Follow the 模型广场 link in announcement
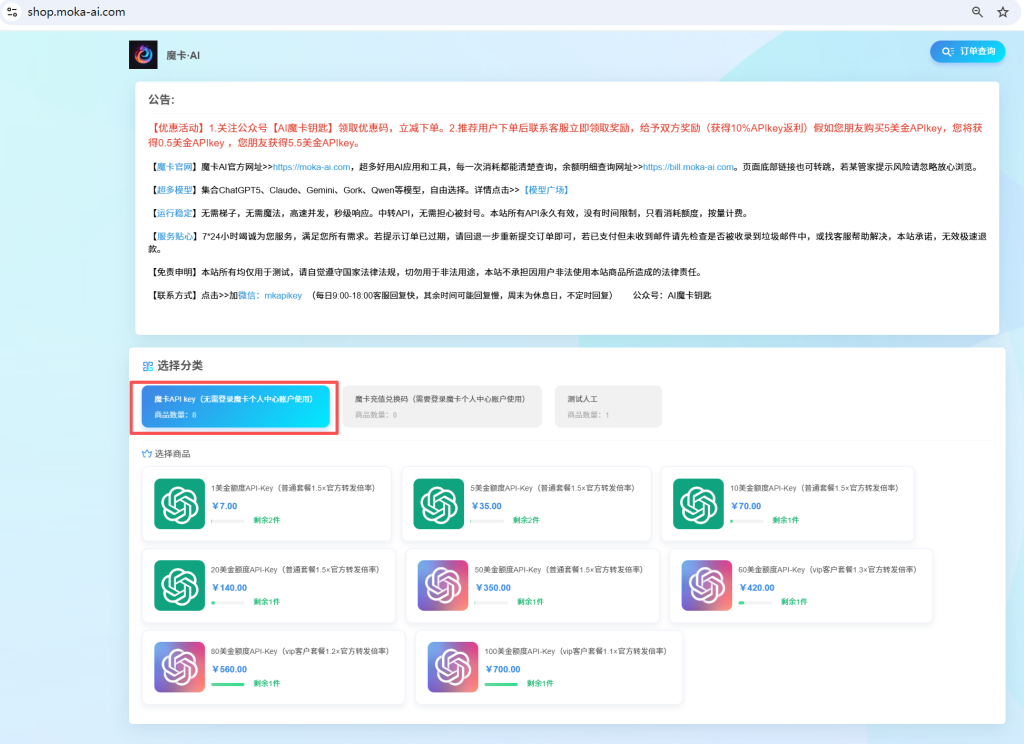The height and width of the screenshot is (744, 1024). click(546, 189)
